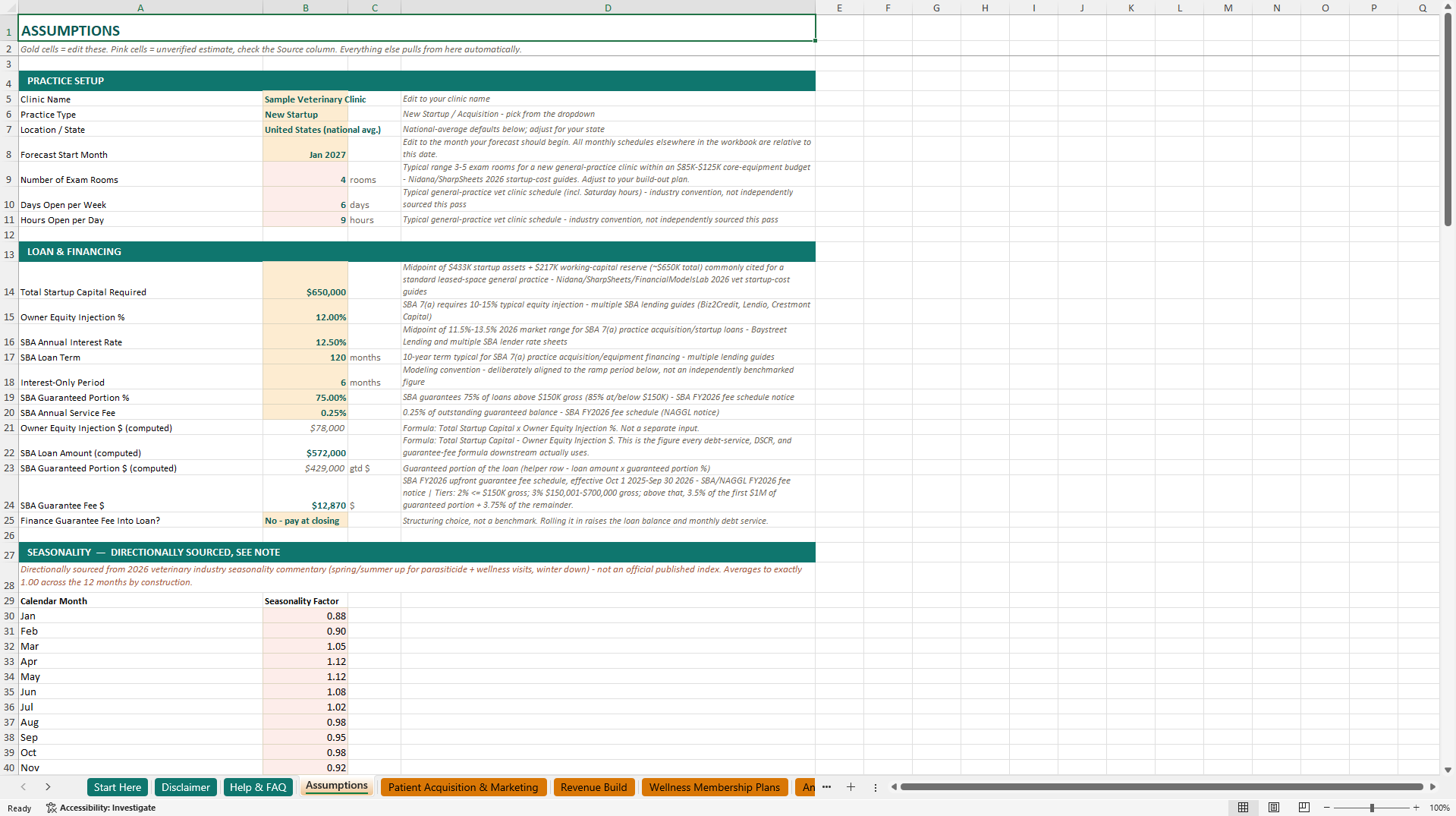Click the Jun seasonality factor 1.08
1456x816 pixels.
(x=305, y=692)
